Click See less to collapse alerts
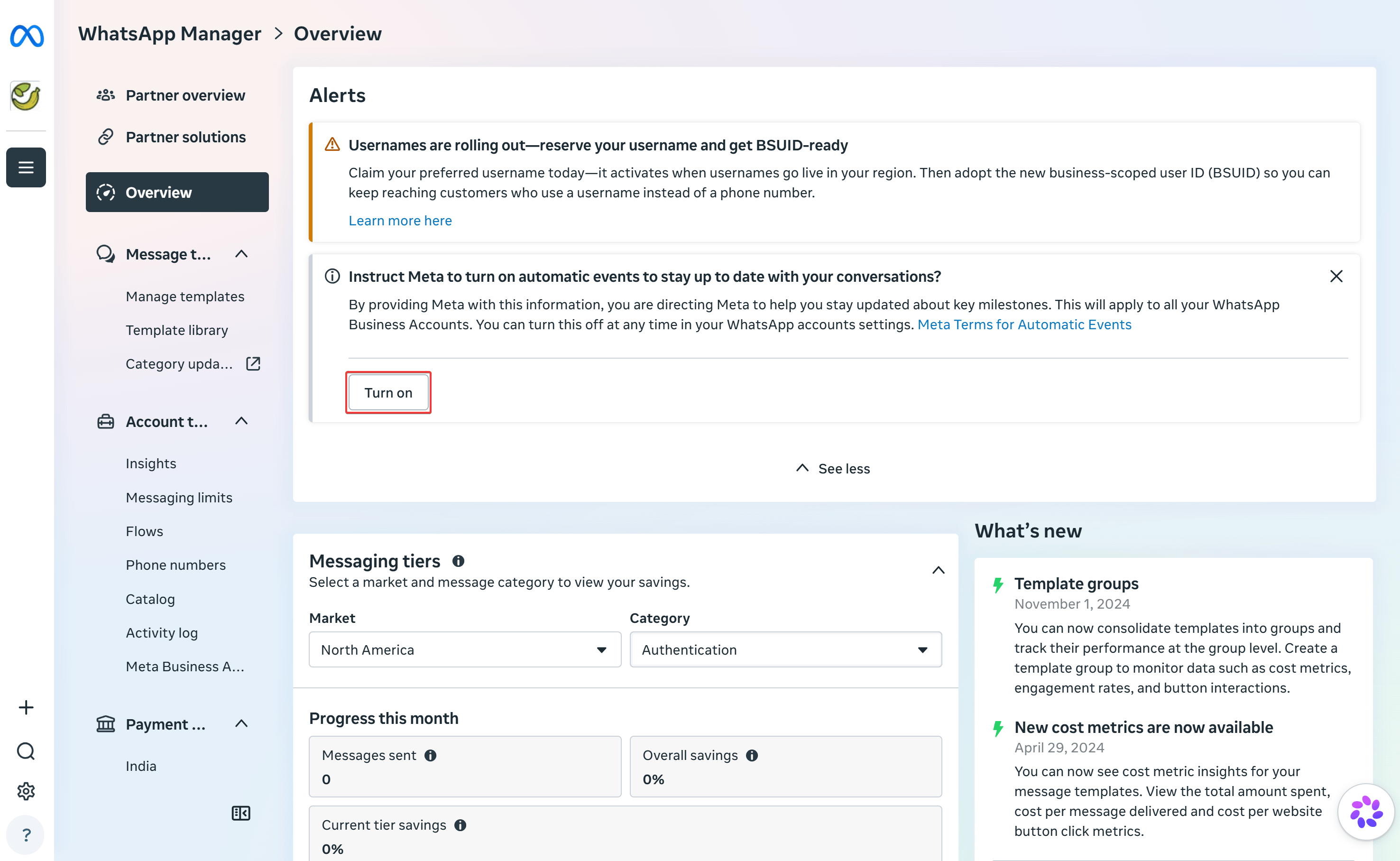 point(833,469)
